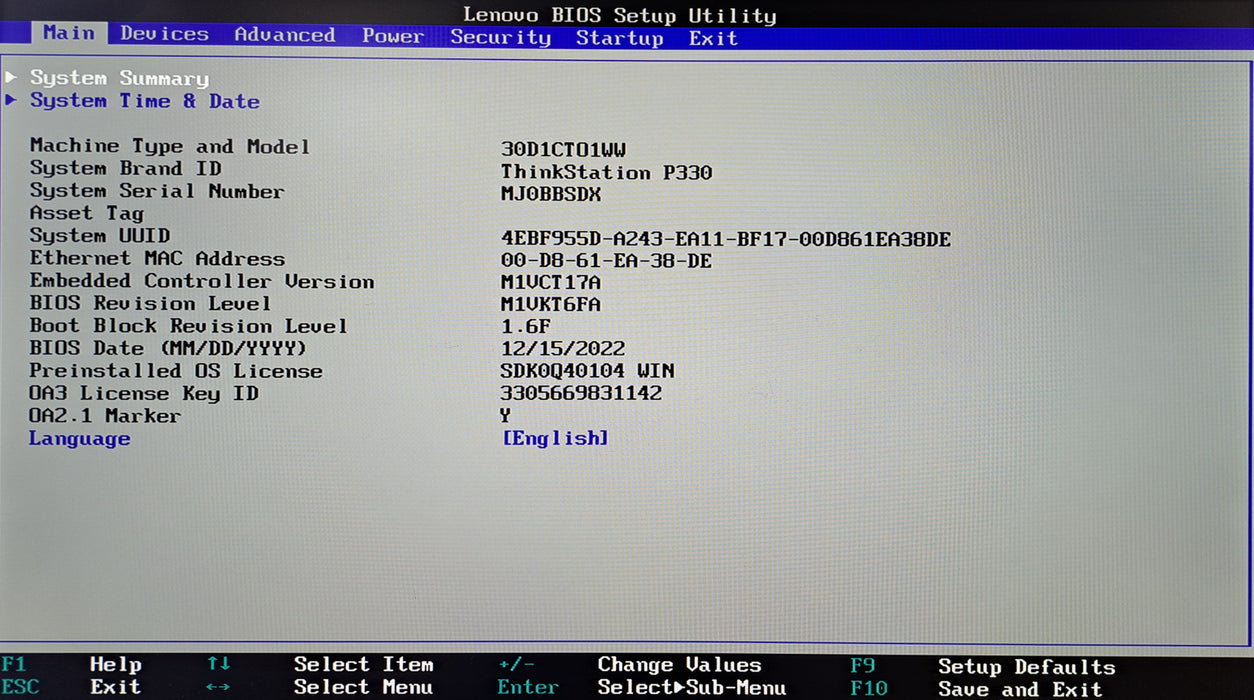This screenshot has width=1254, height=700.
Task: Select the value SDK0Q40104 WIN
Action: click(x=588, y=371)
